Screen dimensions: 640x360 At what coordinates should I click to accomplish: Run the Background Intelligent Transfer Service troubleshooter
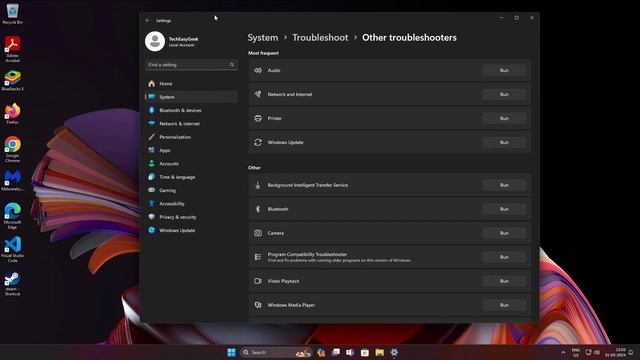click(x=504, y=185)
